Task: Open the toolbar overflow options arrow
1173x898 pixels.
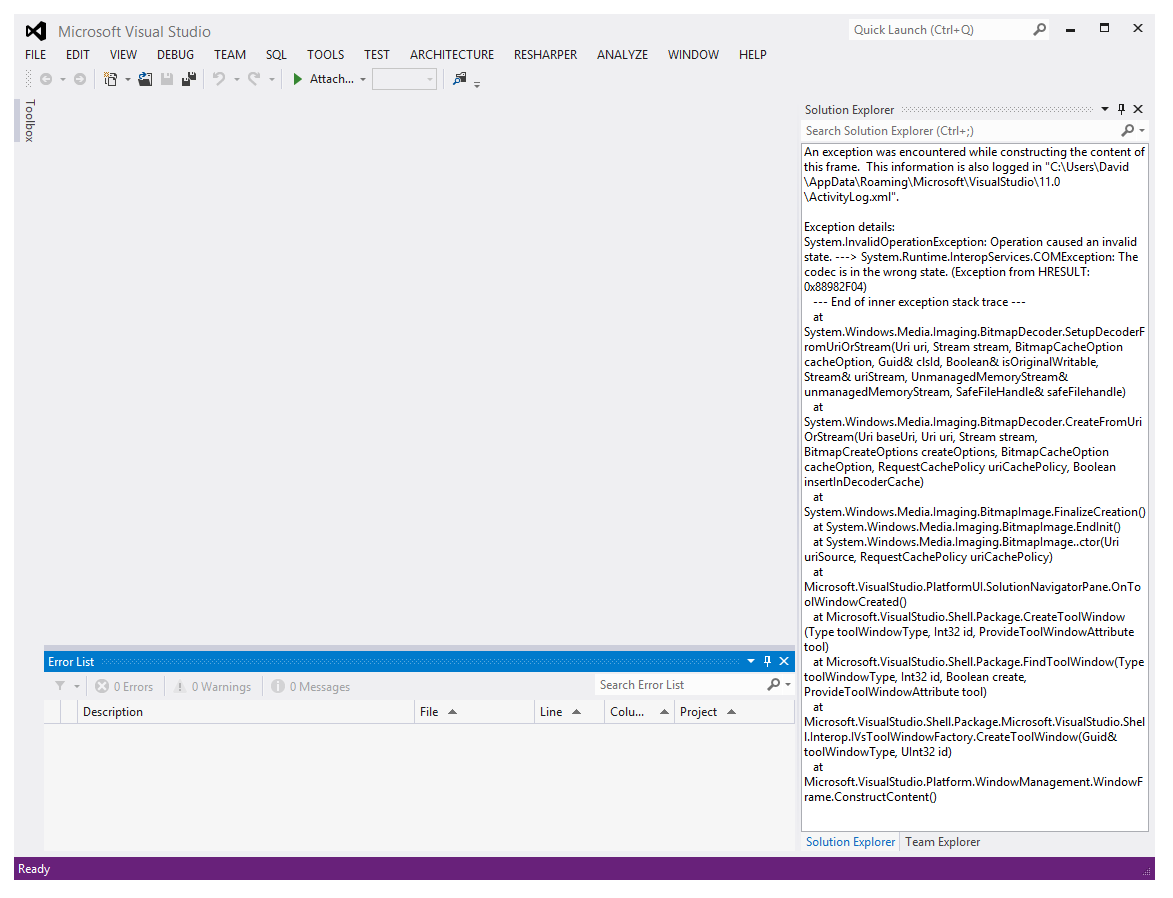Action: click(477, 84)
